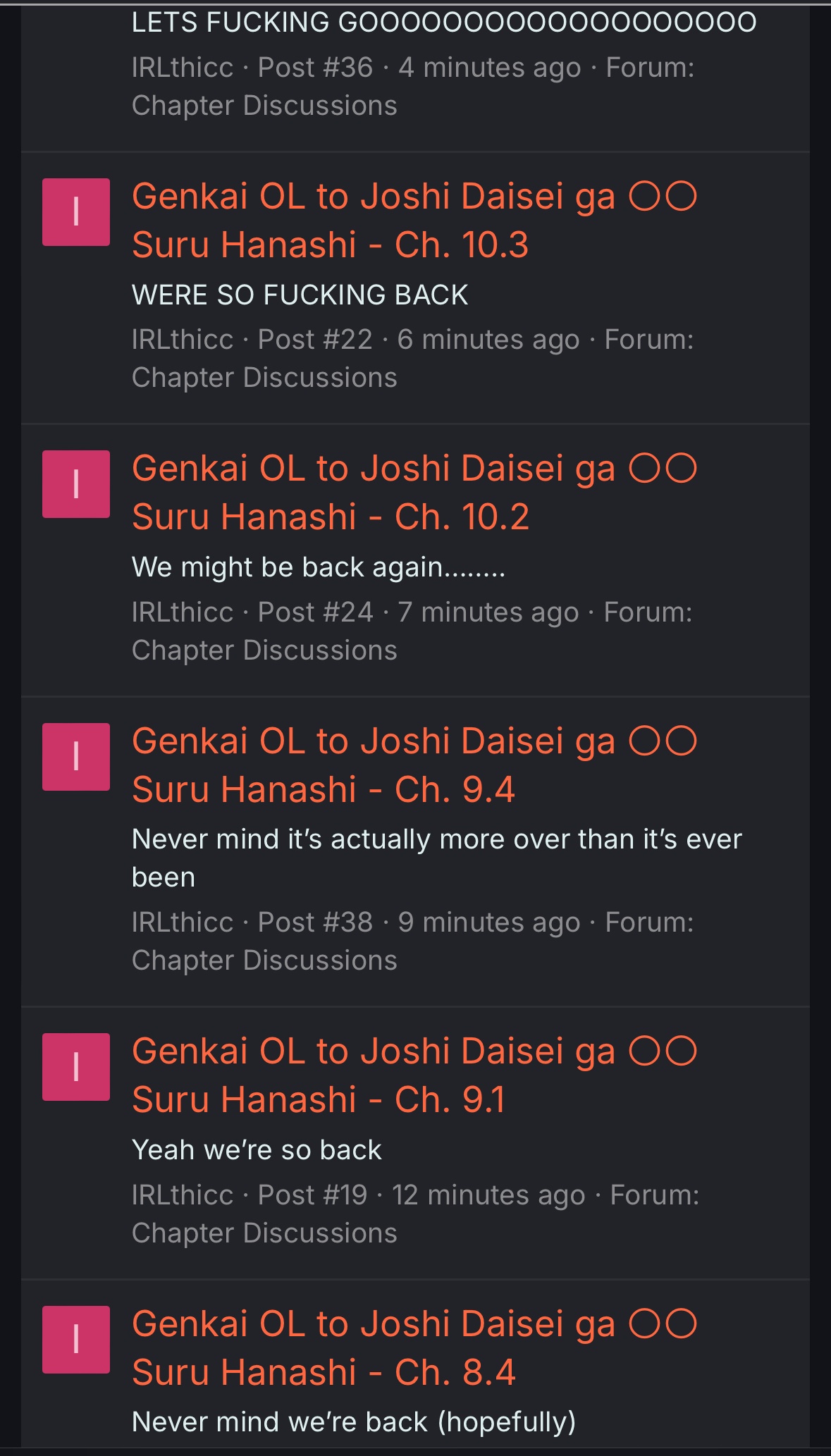
Task: Open Chapter Discussions forum under Post #36
Action: coord(264,106)
